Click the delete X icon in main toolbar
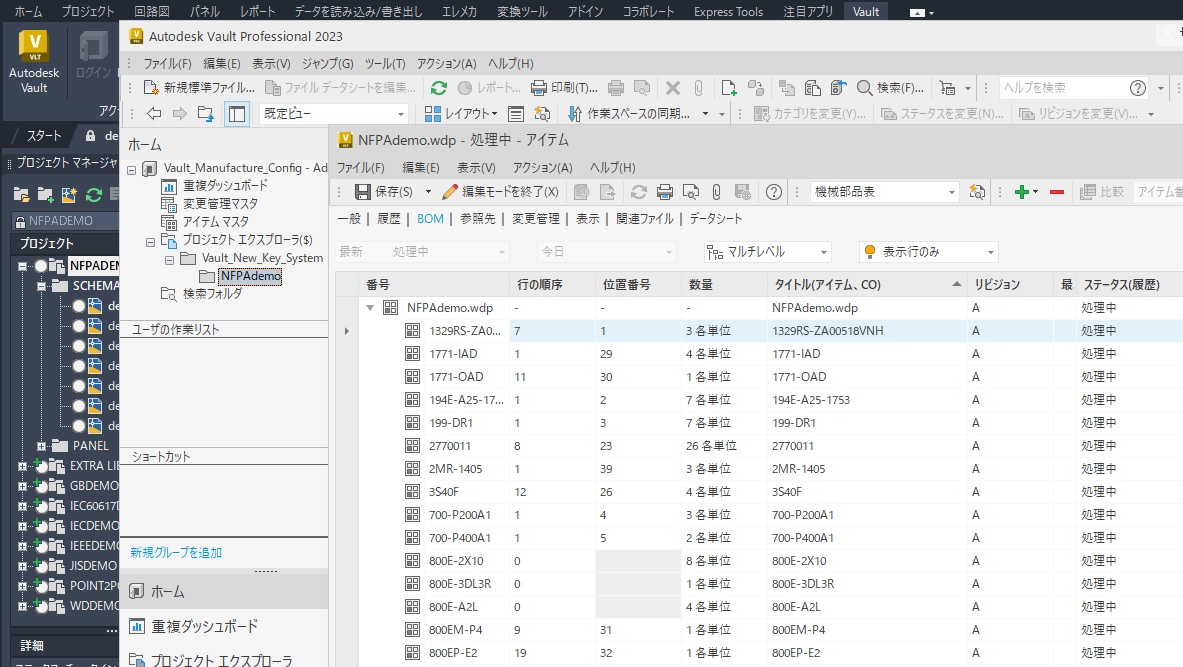The height and width of the screenshot is (667, 1183). [x=673, y=88]
